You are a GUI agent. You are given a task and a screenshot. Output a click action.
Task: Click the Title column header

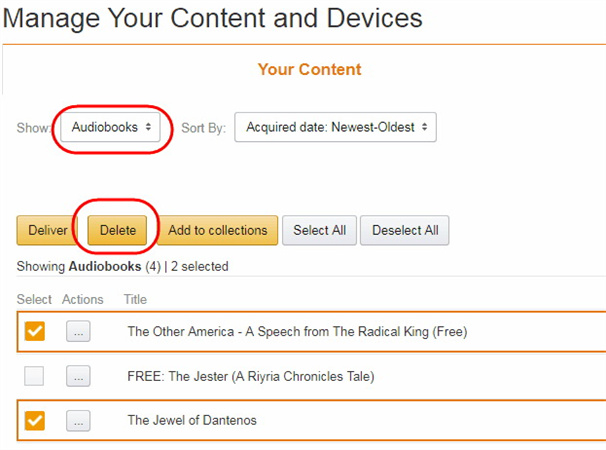tap(135, 299)
